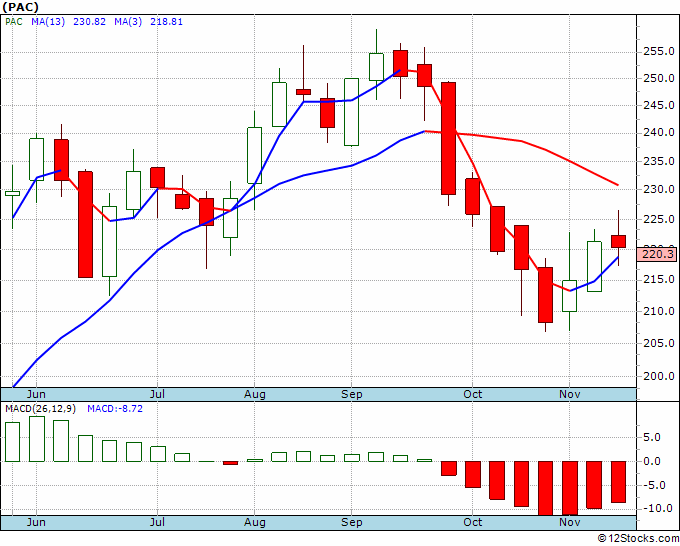Click the 230.0 price axis label
Image resolution: width=680 pixels, height=546 pixels.
click(x=658, y=189)
